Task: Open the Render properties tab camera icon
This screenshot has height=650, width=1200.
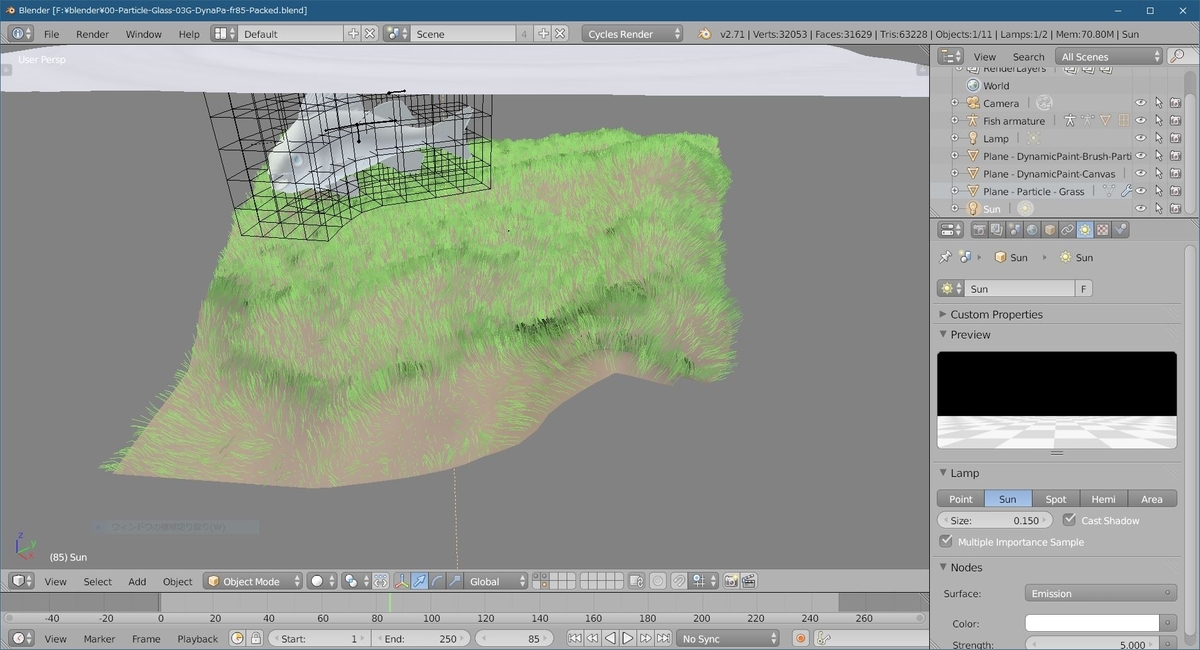Action: 980,230
